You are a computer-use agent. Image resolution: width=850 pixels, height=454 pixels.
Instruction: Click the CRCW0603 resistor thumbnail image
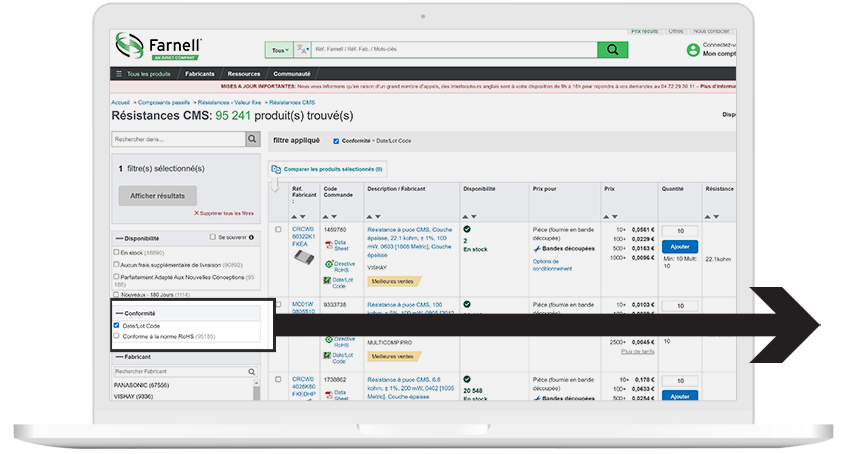(x=304, y=256)
